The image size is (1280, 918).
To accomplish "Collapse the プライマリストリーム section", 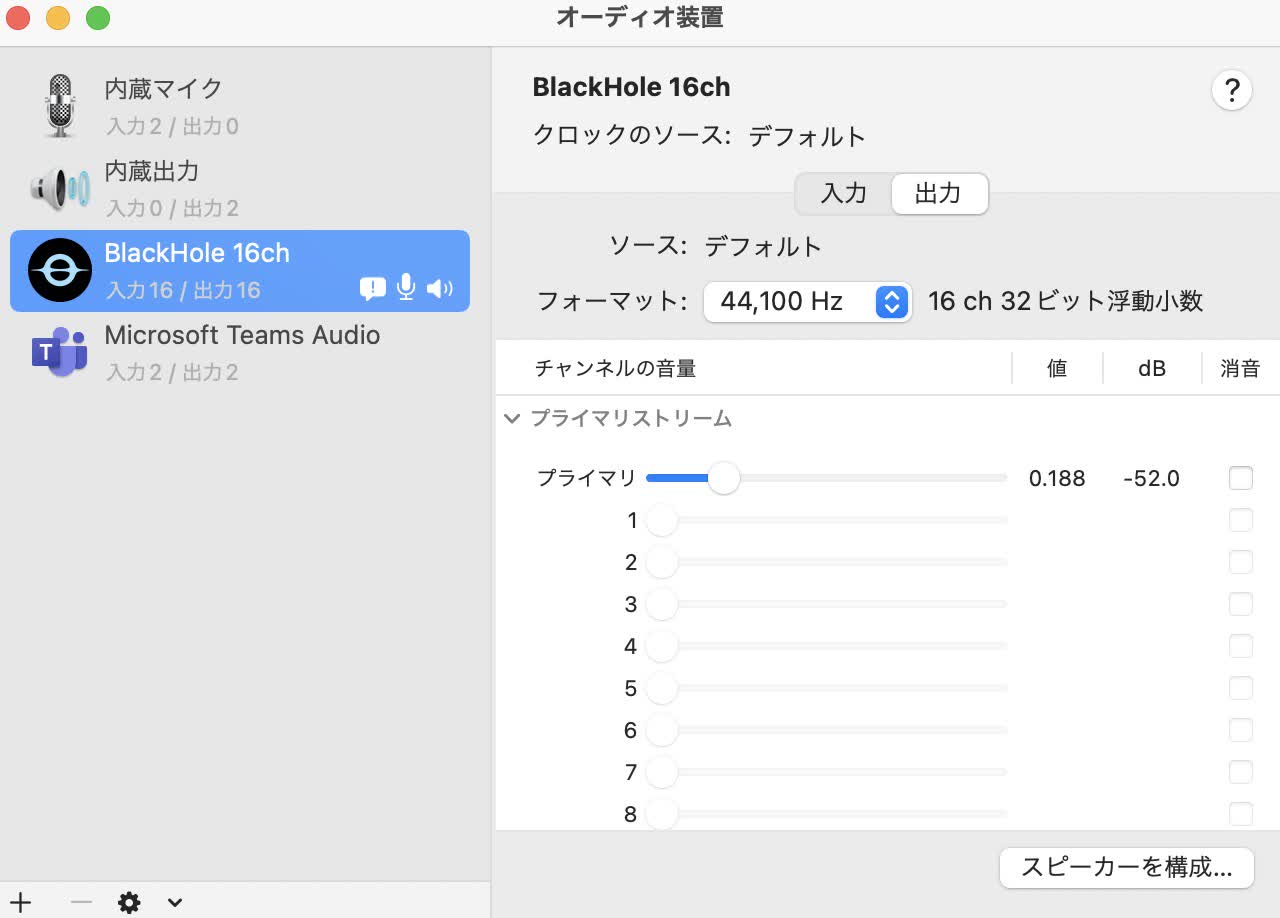I will tap(512, 418).
